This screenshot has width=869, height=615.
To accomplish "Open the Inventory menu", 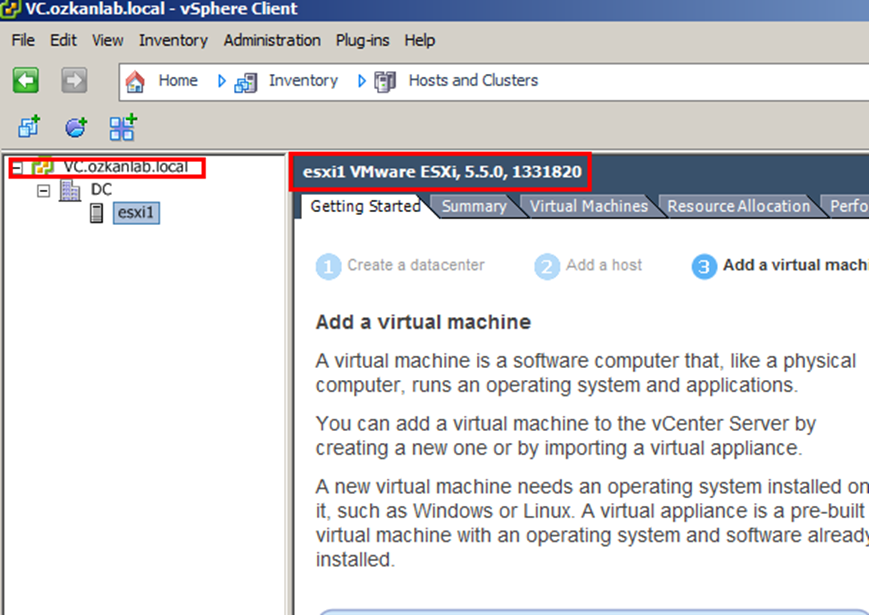I will pyautogui.click(x=173, y=40).
